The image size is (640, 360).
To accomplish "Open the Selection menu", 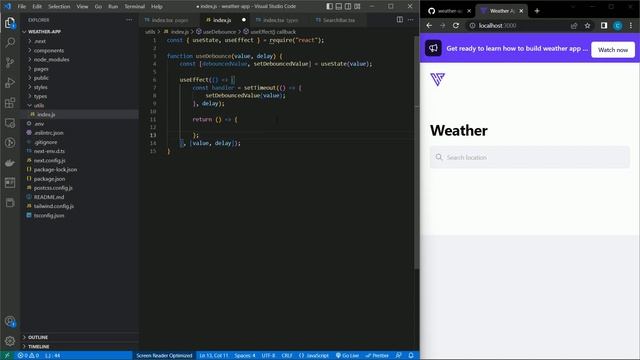I will pos(59,7).
